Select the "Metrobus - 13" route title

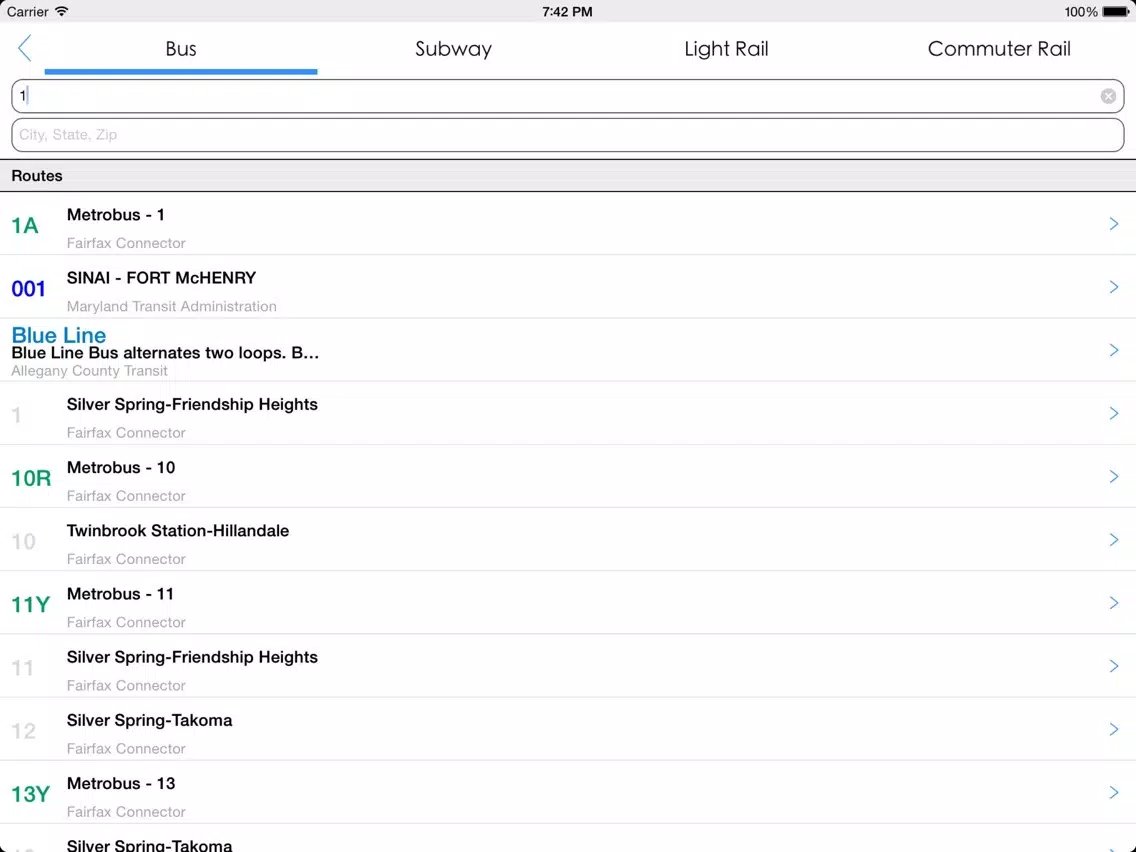(x=121, y=783)
